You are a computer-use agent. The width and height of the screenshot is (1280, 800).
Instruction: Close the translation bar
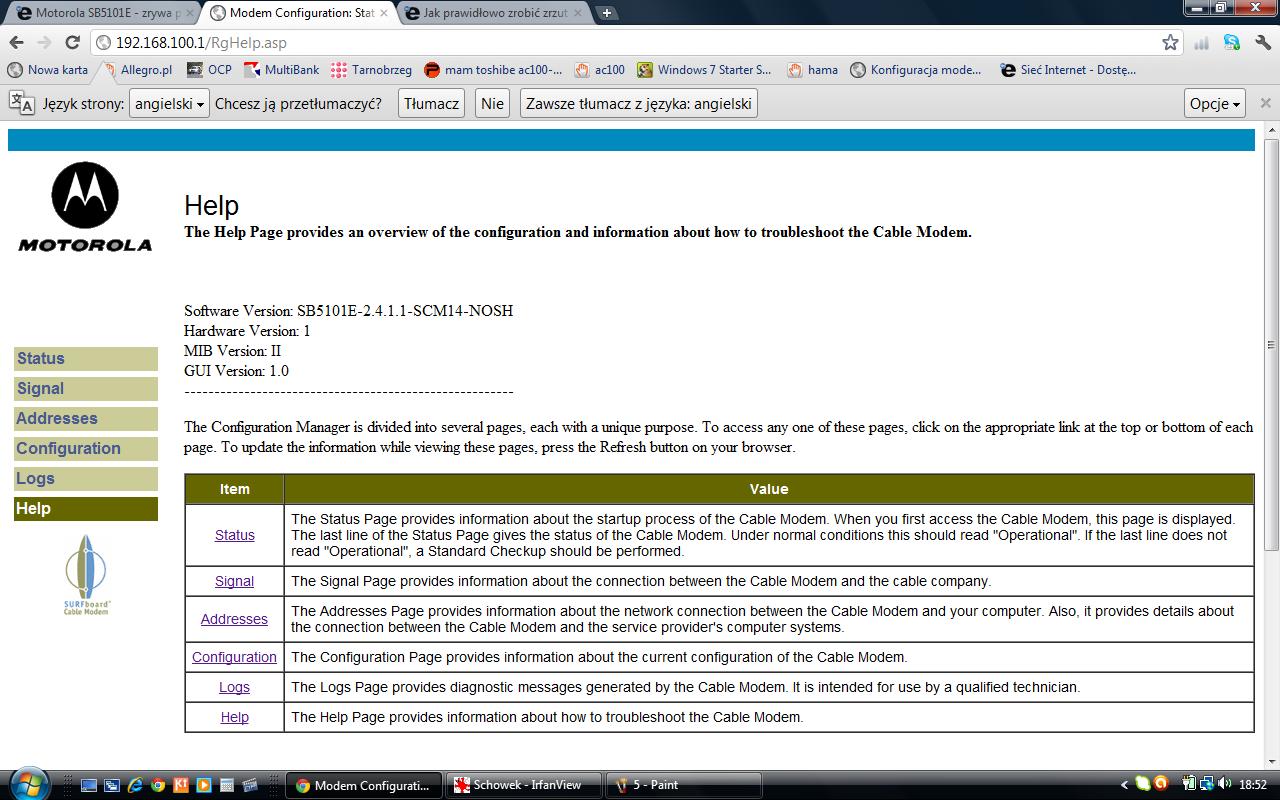(x=1265, y=103)
